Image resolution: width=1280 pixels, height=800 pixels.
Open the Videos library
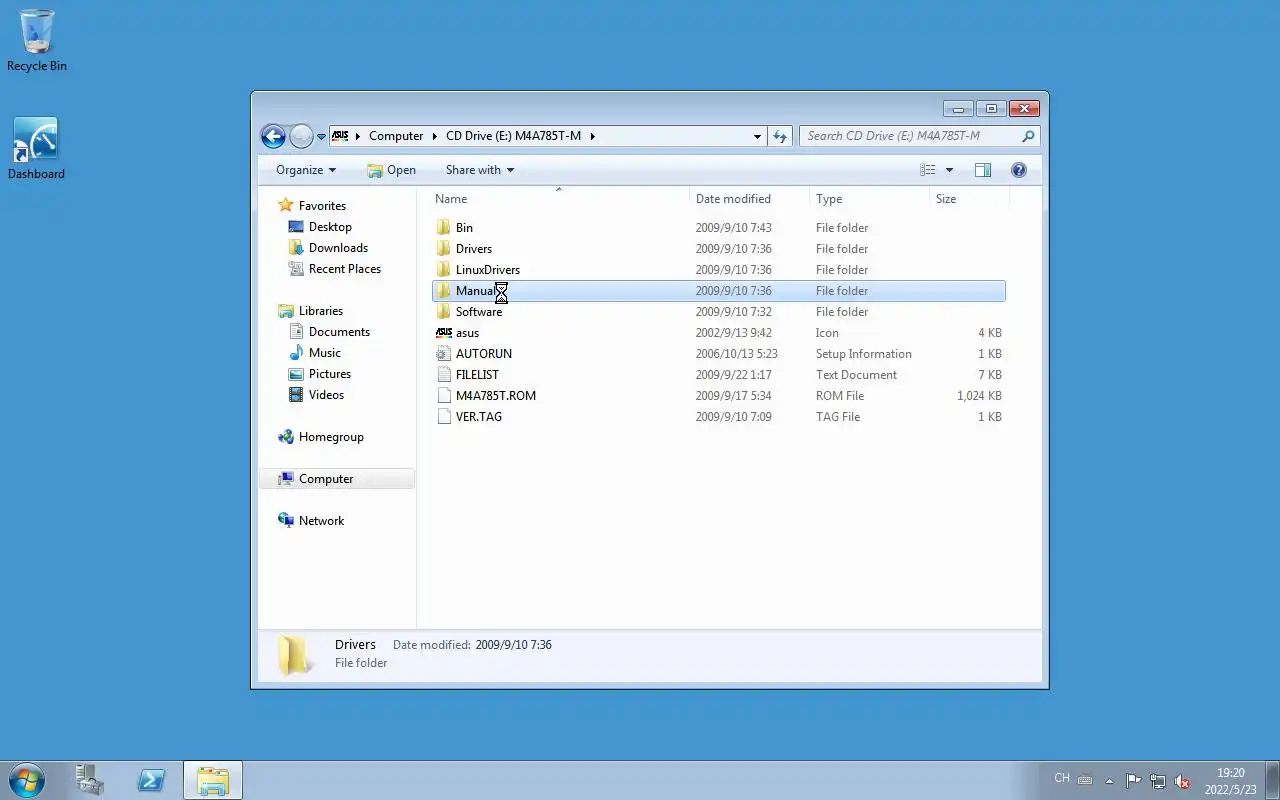pyautogui.click(x=326, y=395)
